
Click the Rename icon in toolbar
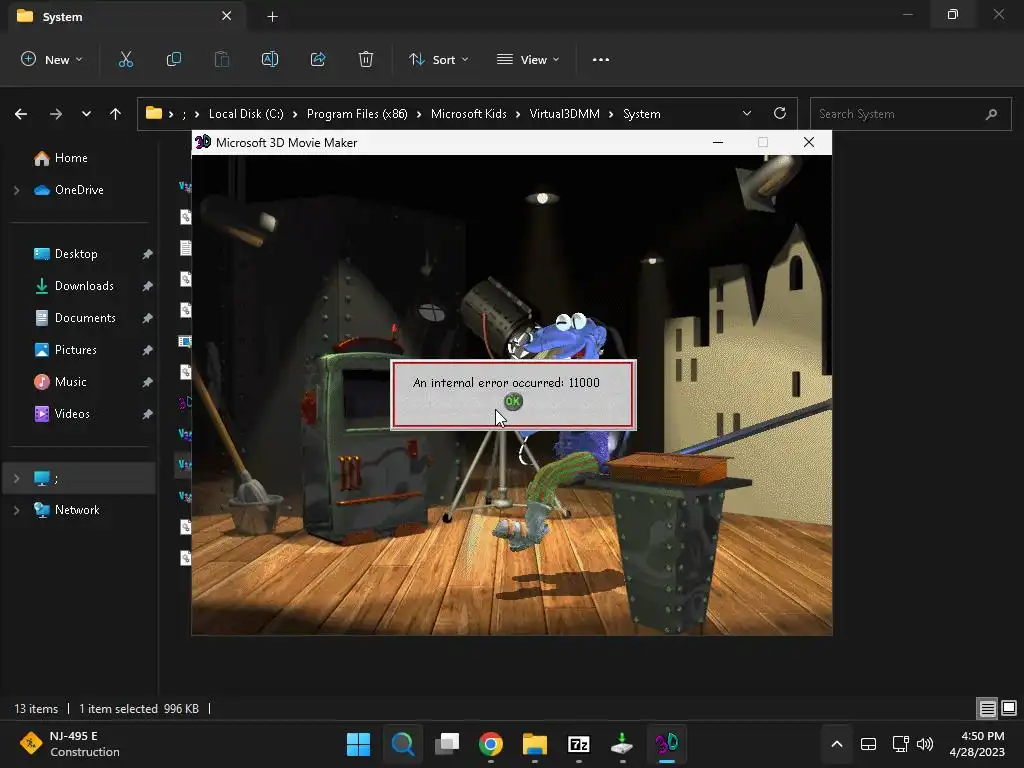(x=270, y=60)
